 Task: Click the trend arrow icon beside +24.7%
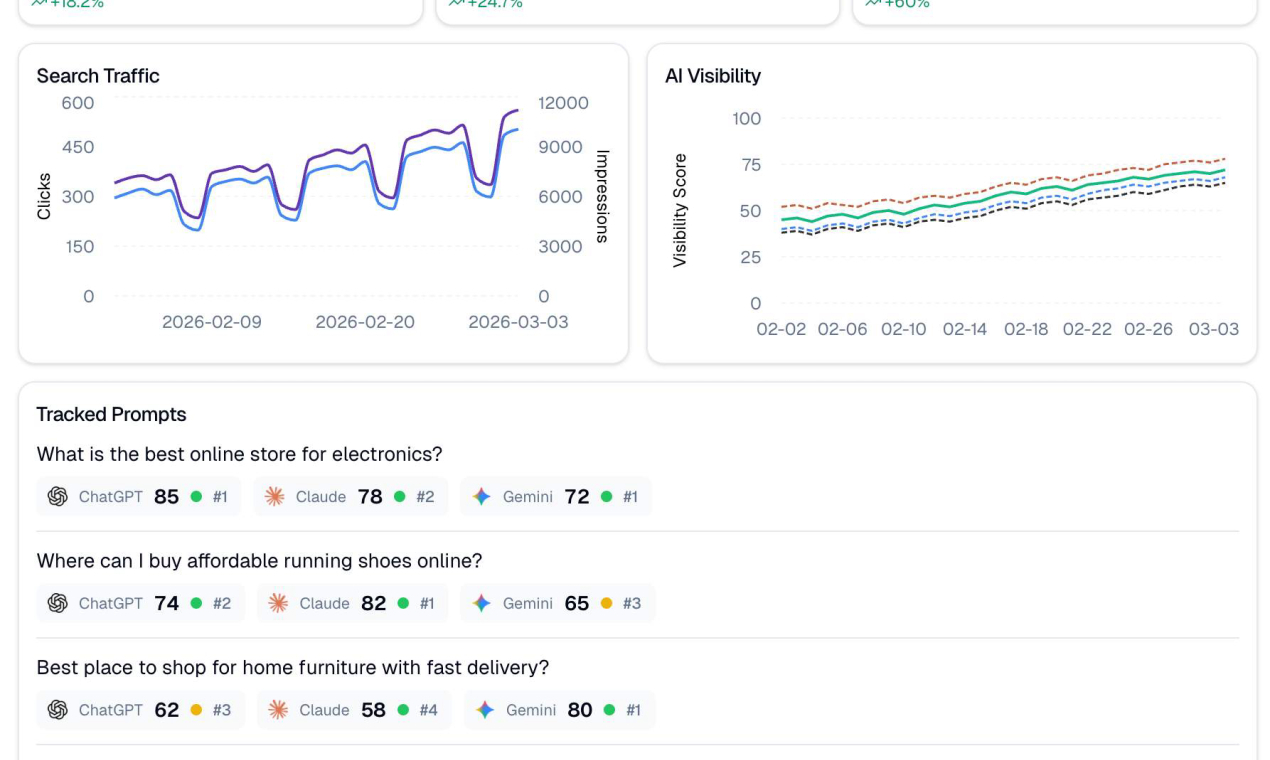(457, 3)
